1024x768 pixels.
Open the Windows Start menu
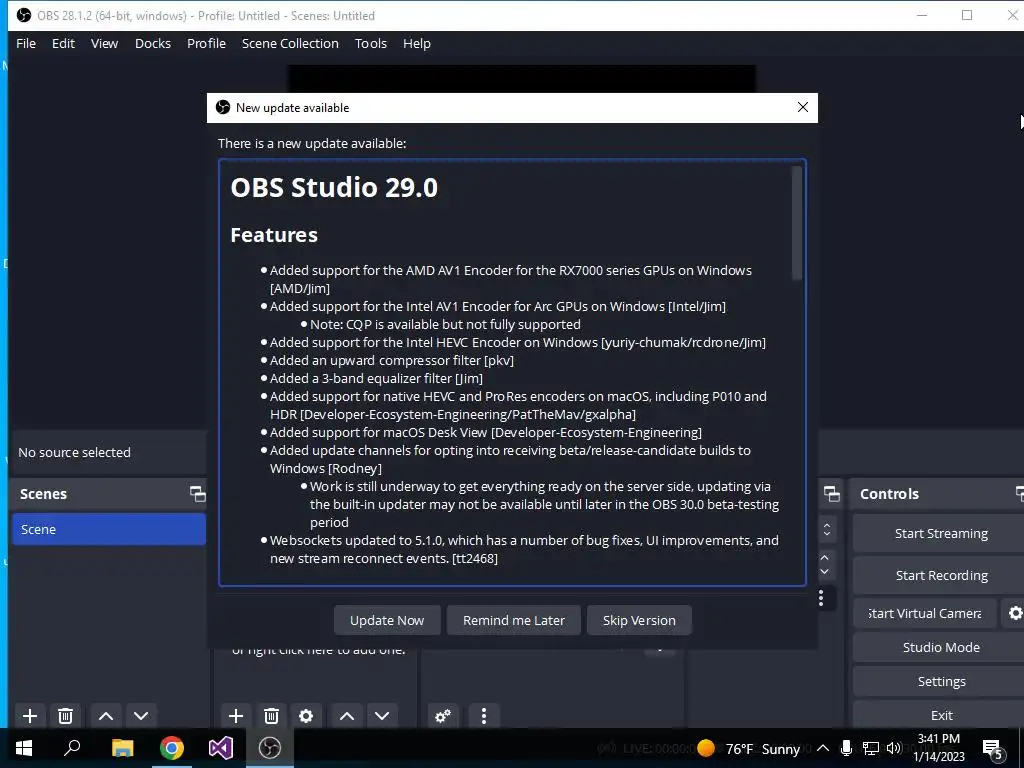click(x=24, y=748)
